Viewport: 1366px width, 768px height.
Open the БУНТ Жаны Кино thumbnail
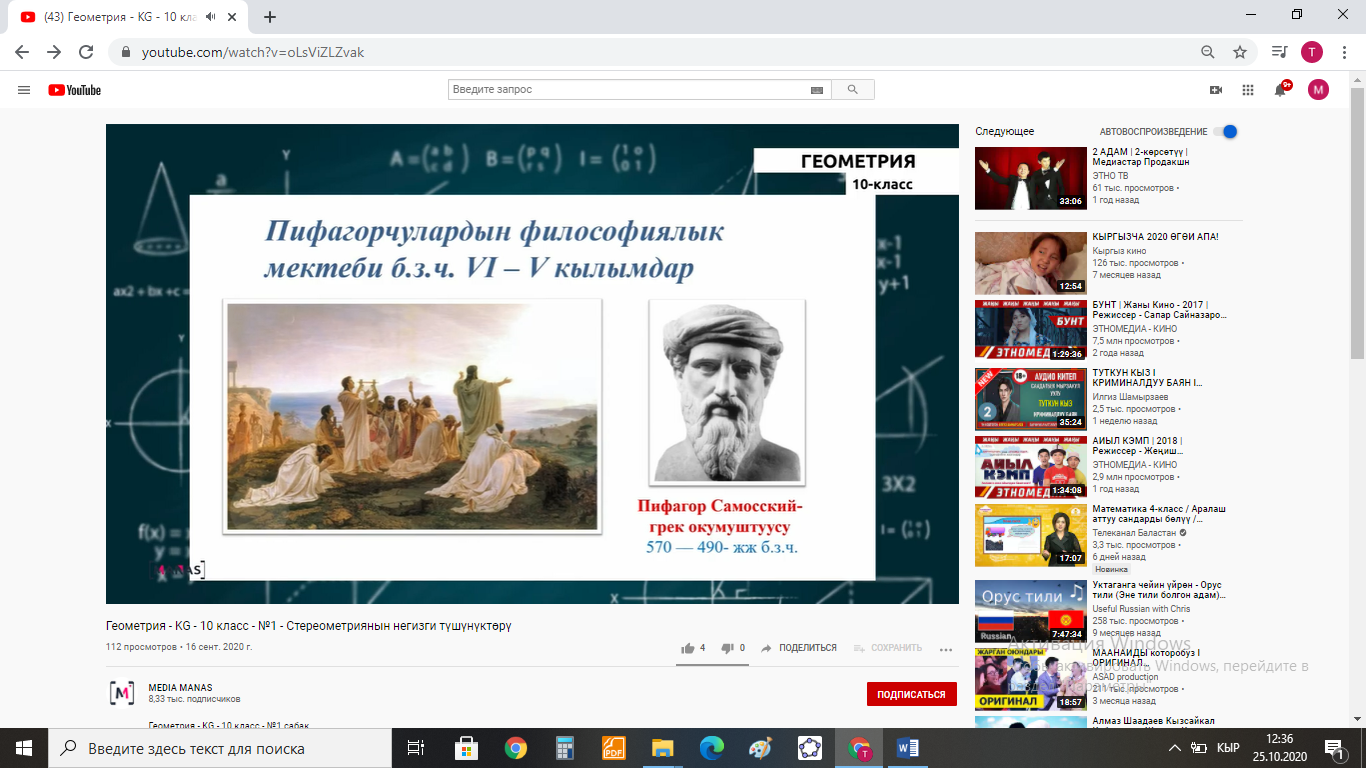tap(1030, 330)
